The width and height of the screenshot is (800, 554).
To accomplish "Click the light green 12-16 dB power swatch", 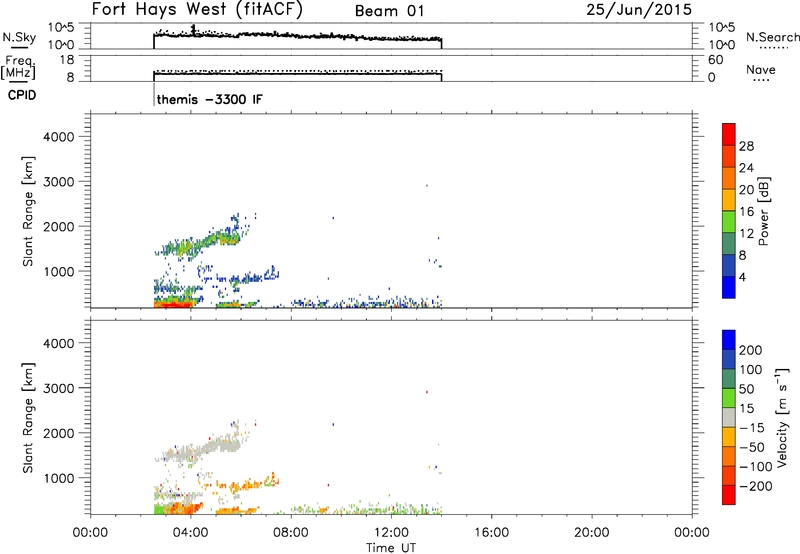I will click(x=729, y=222).
